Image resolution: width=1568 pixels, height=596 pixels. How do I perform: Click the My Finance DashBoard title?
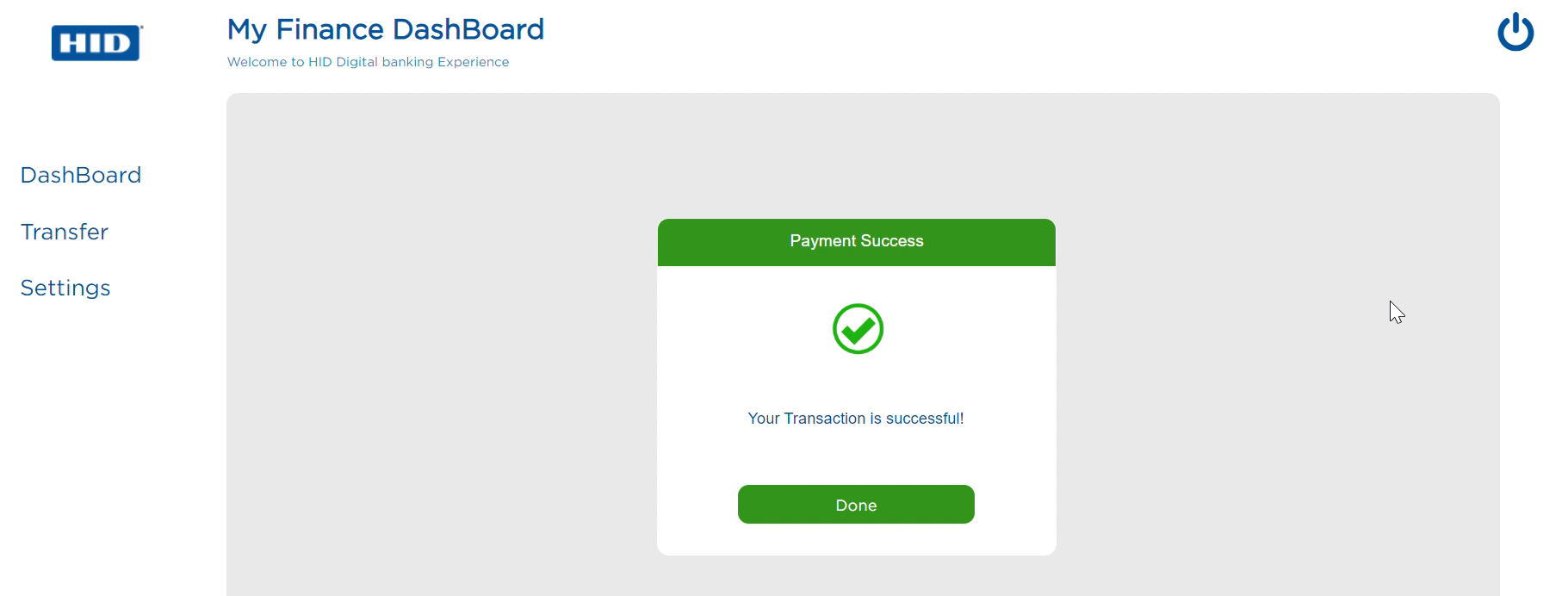(385, 28)
